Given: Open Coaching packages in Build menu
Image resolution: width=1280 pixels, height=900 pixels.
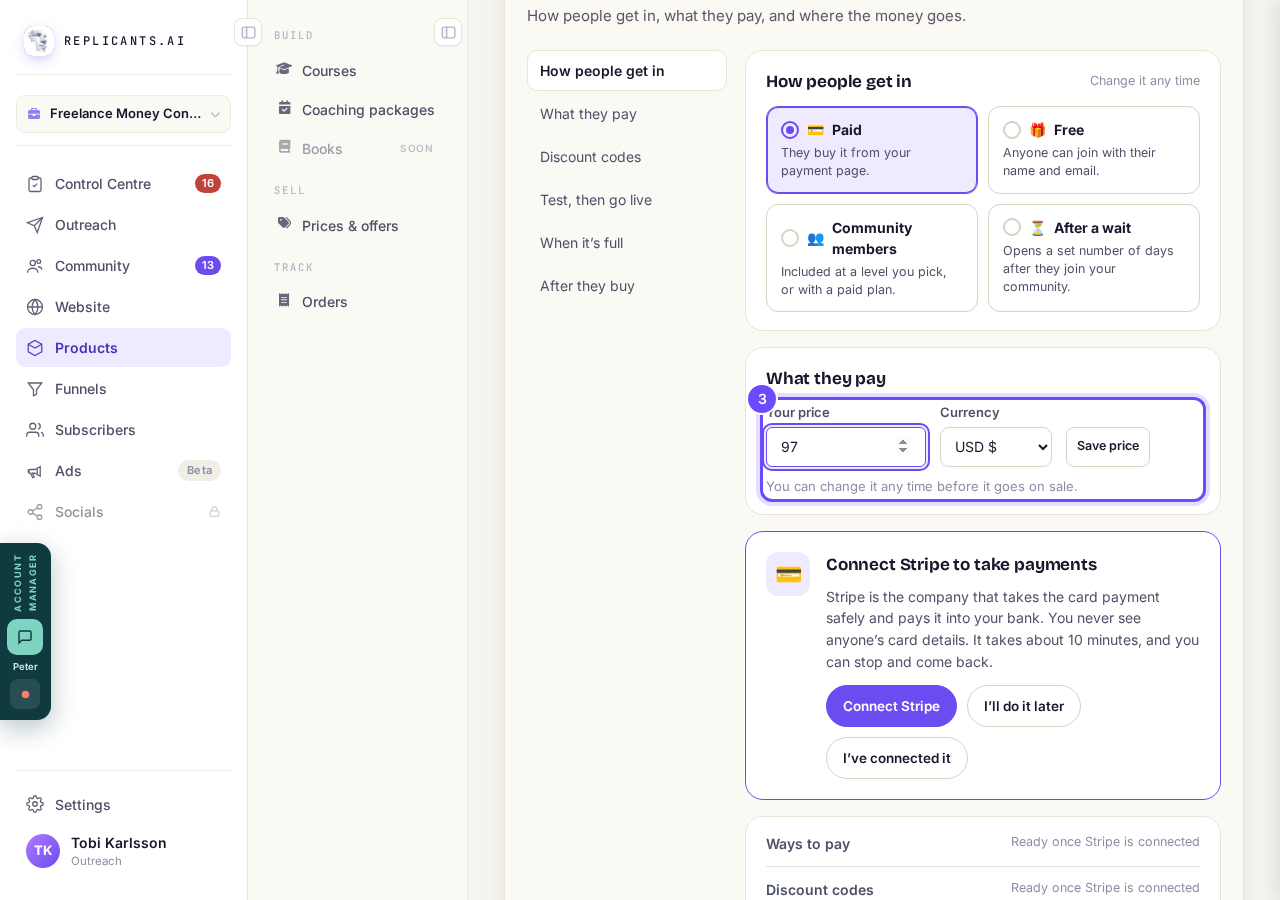Looking at the screenshot, I should [x=356, y=110].
